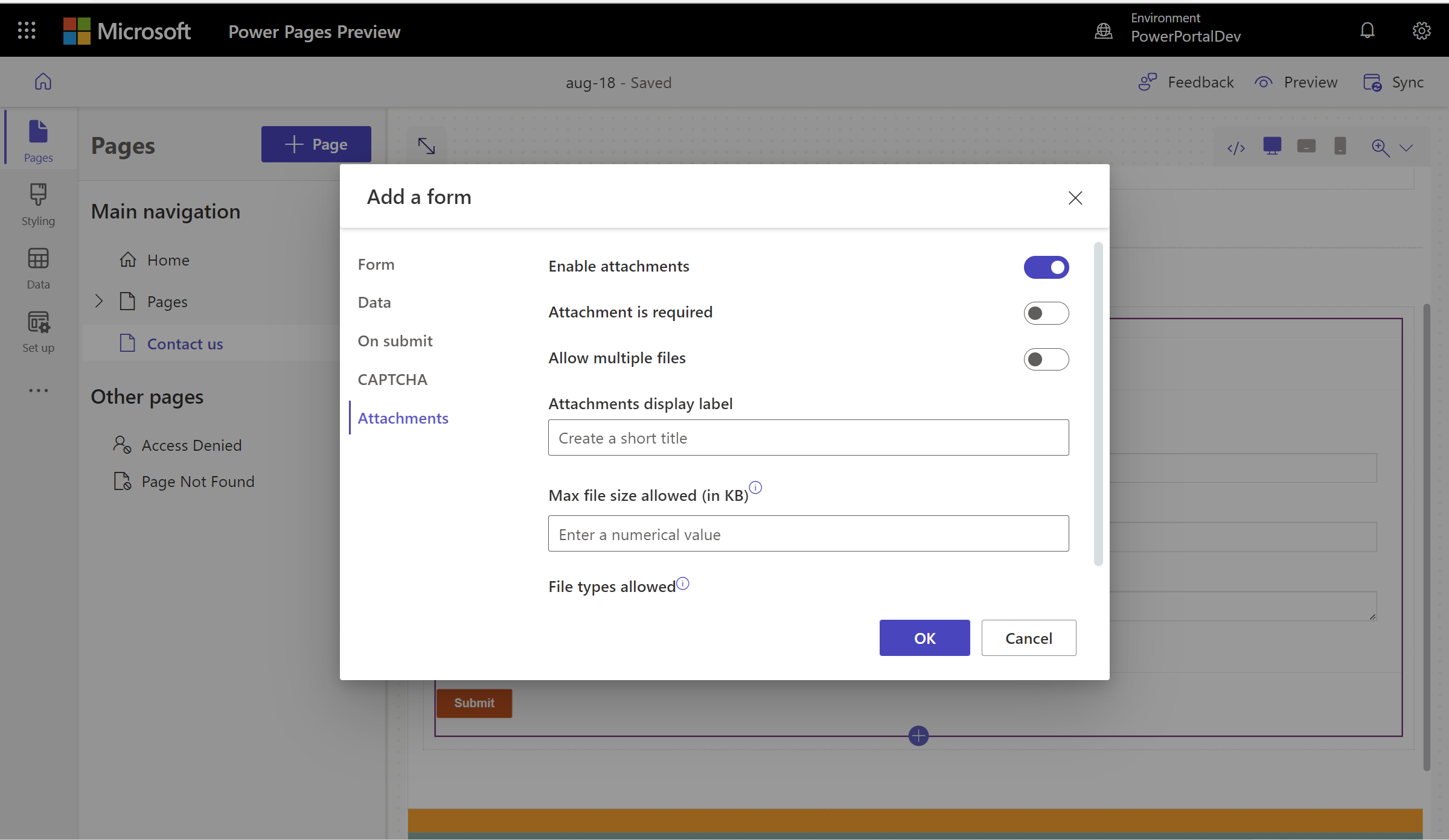The width and height of the screenshot is (1449, 840).
Task: Click Attachments display label input field
Action: (x=808, y=437)
